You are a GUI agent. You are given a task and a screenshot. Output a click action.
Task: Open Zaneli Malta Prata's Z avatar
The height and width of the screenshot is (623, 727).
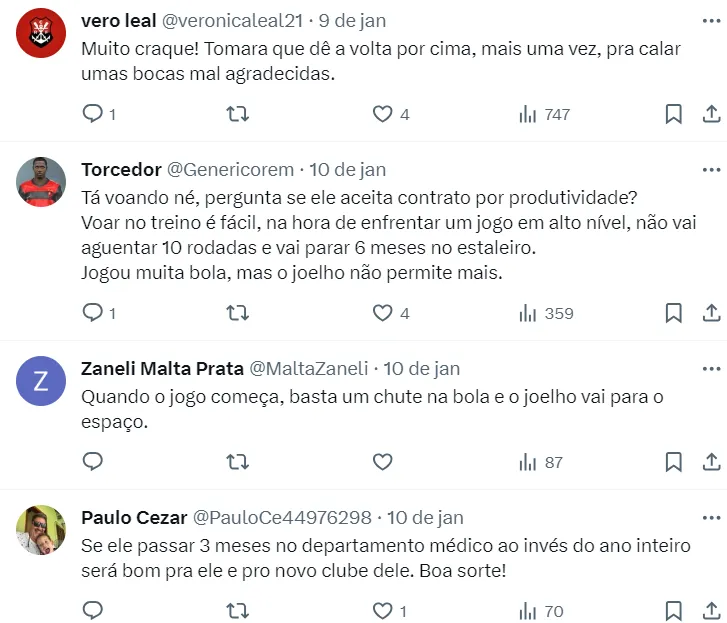pyautogui.click(x=42, y=381)
